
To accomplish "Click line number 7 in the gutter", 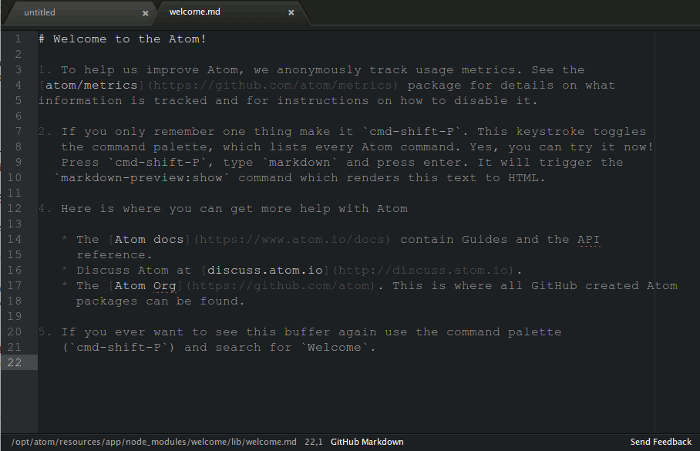I will click(18, 131).
